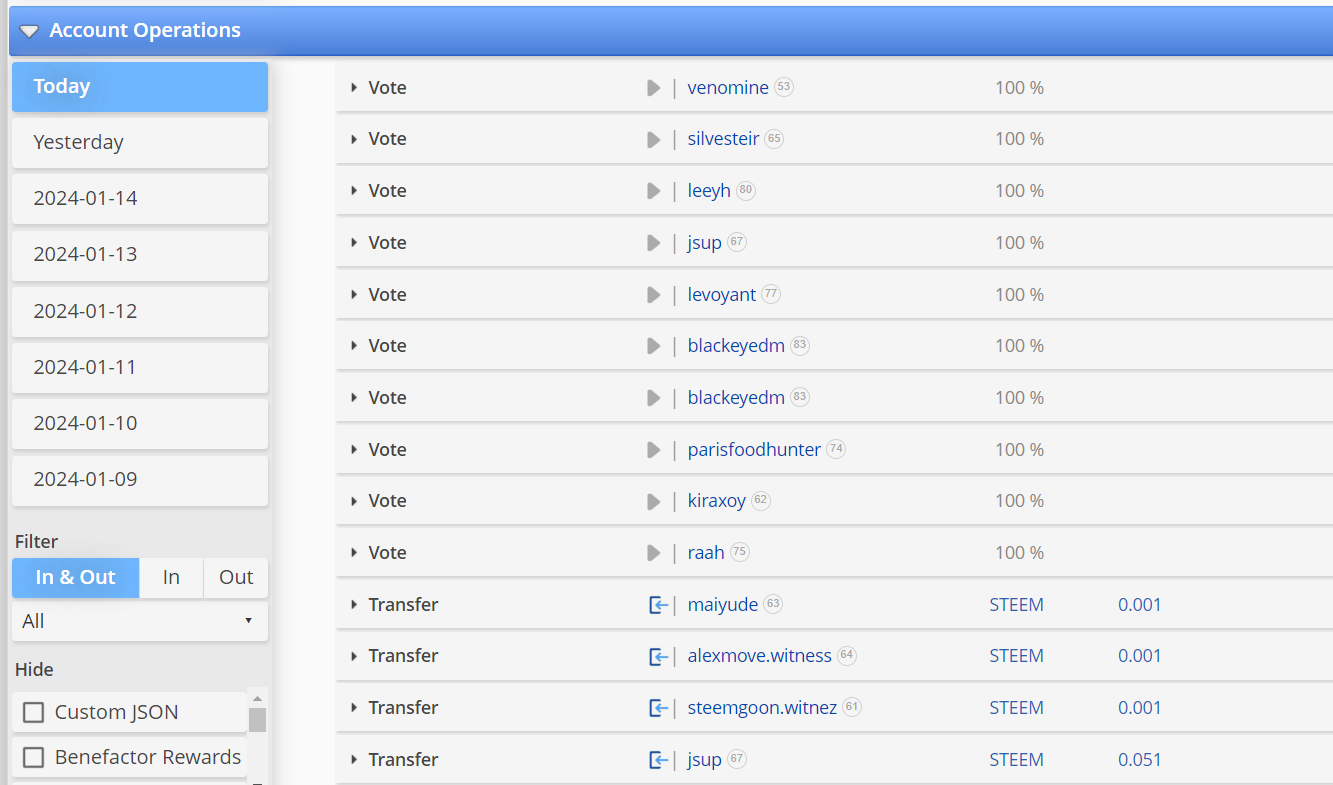Click alexmove.witness's reputation badge 64
This screenshot has height=785, width=1333.
[x=847, y=655]
